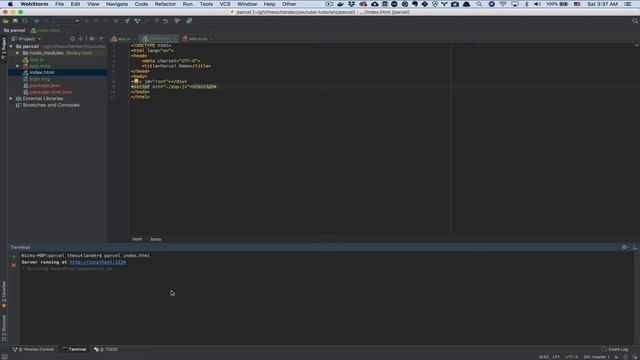Open the Refactor menu
The image size is (640, 360).
165,4
